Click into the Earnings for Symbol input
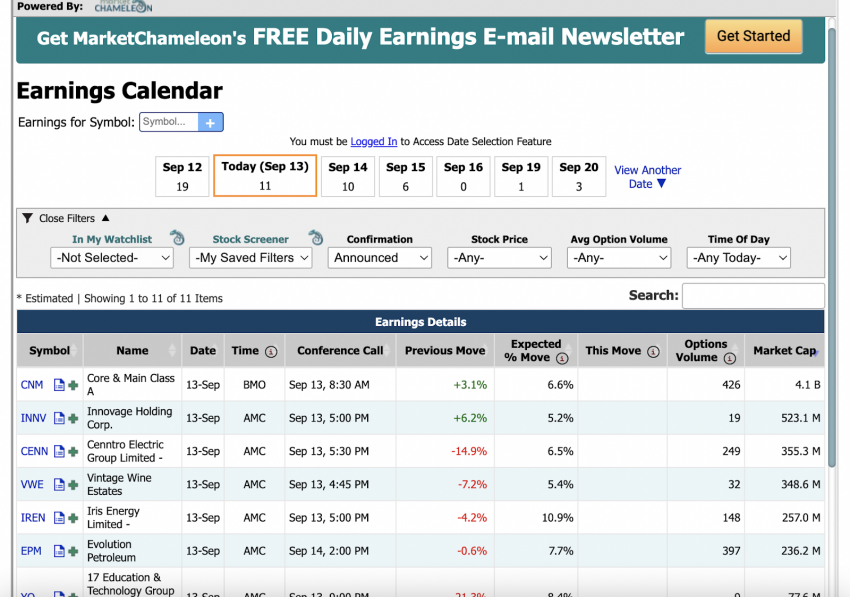 169,122
